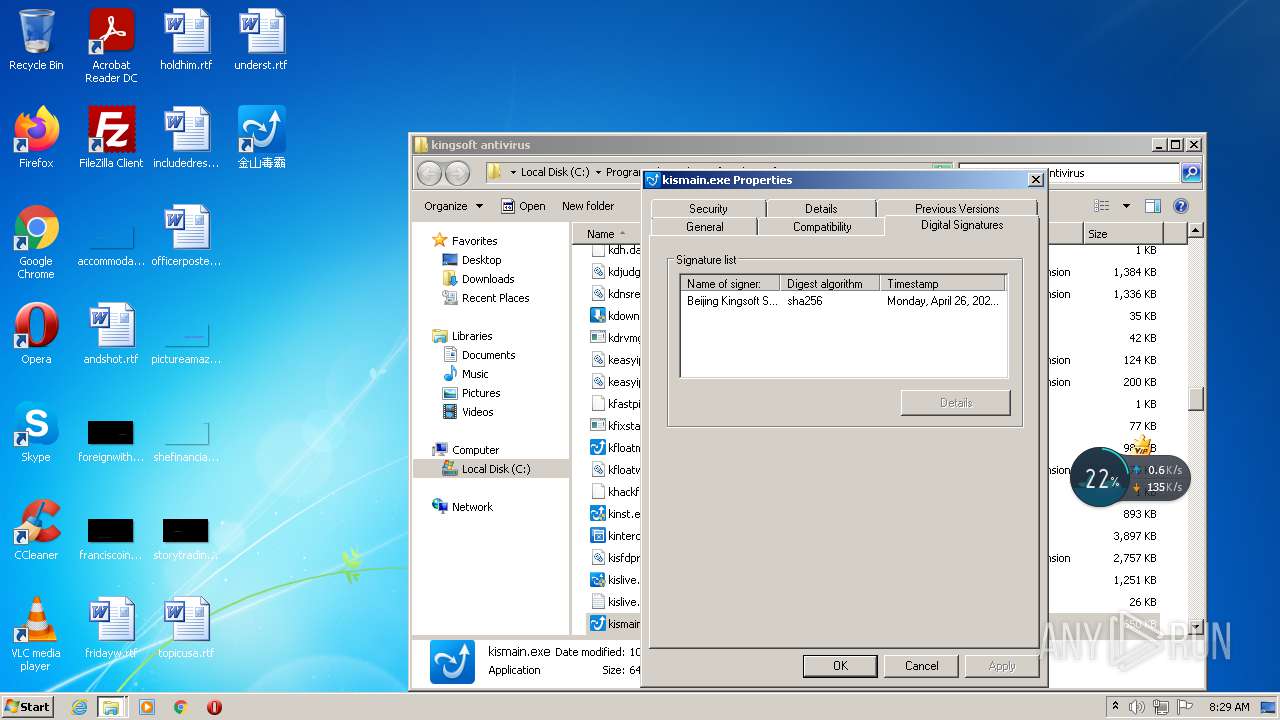The width and height of the screenshot is (1280, 720).
Task: Select officerposte desktop document
Action: (x=186, y=236)
